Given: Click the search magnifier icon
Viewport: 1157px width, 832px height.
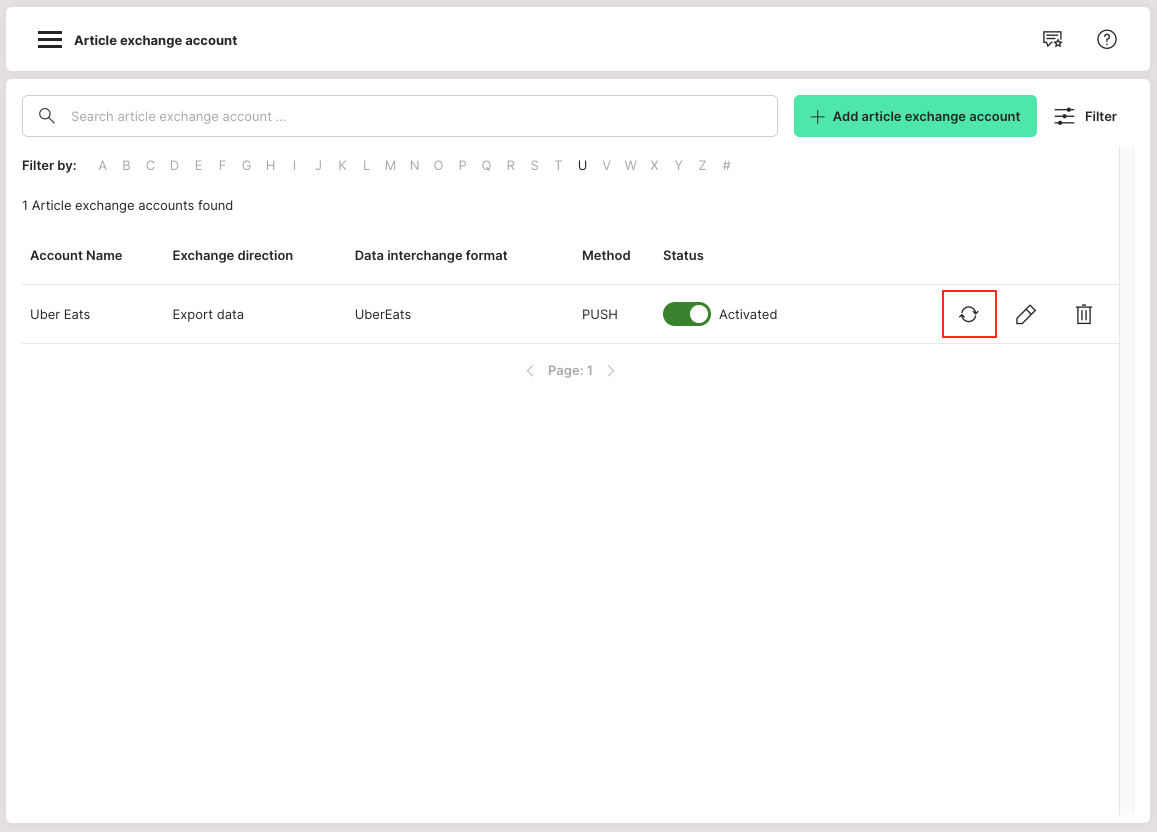Looking at the screenshot, I should pos(47,116).
